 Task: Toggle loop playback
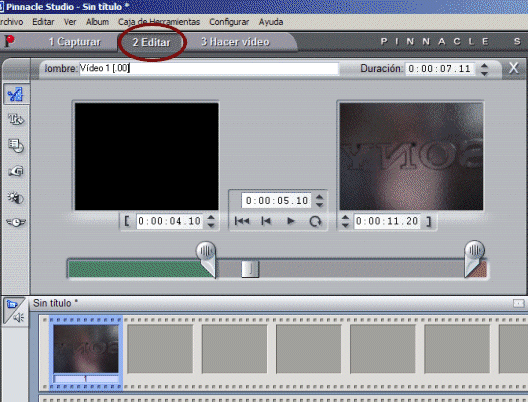316,221
